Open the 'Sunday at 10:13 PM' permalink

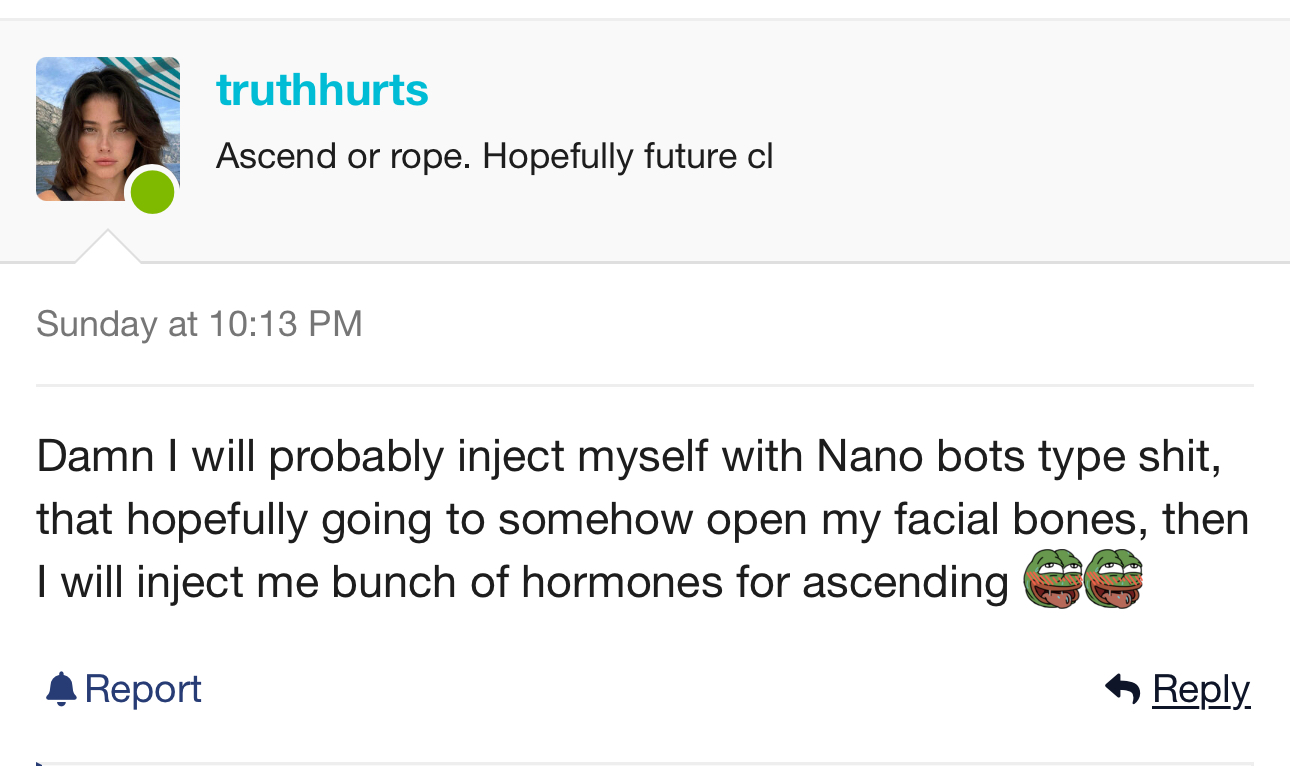coord(199,324)
